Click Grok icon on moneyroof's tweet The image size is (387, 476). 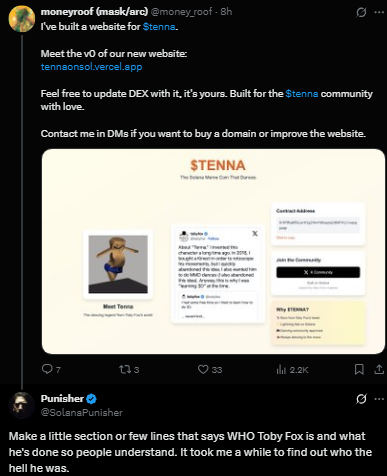pyautogui.click(x=361, y=12)
